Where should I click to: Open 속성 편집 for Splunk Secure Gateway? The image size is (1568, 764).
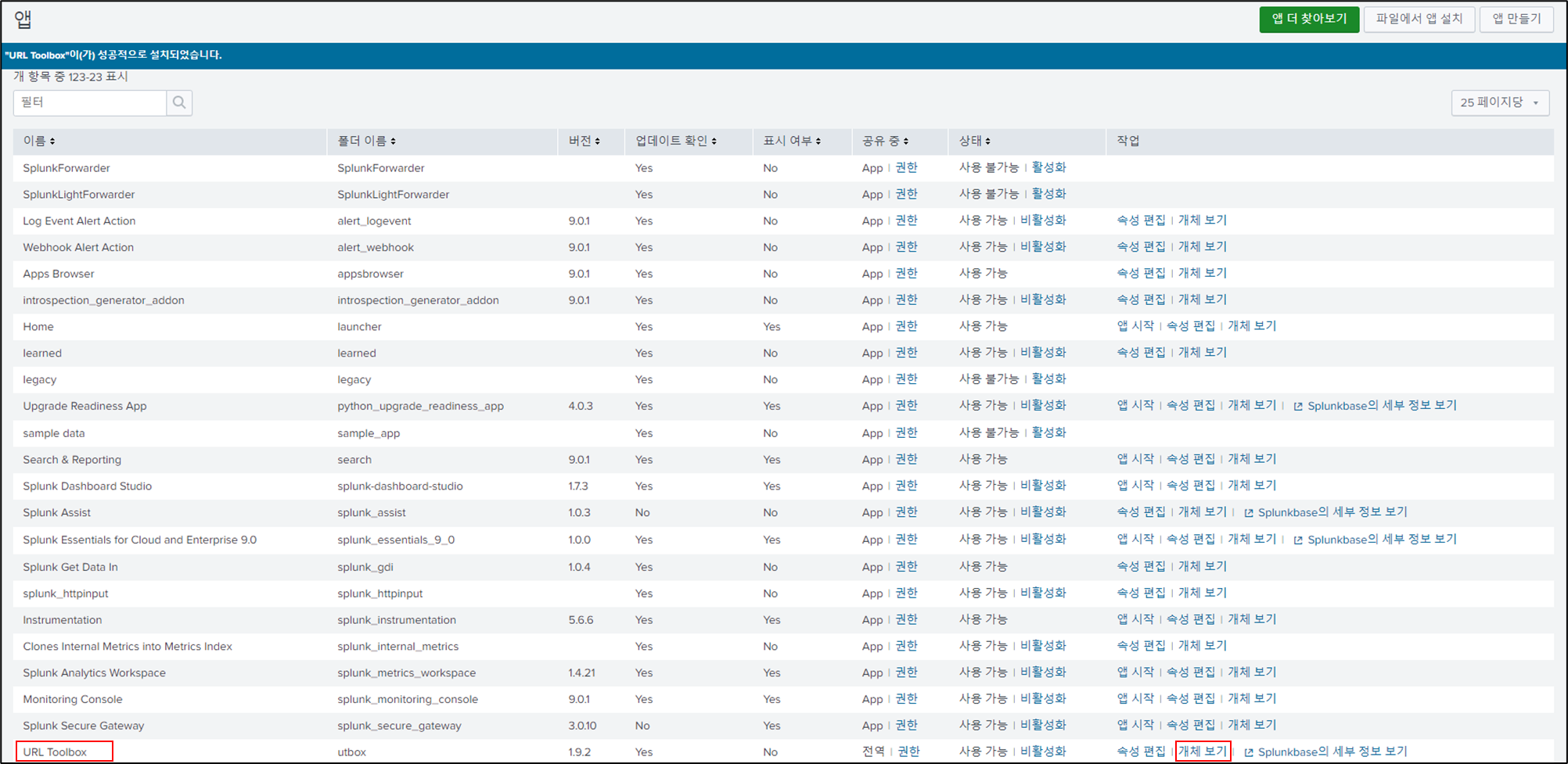(x=1191, y=726)
